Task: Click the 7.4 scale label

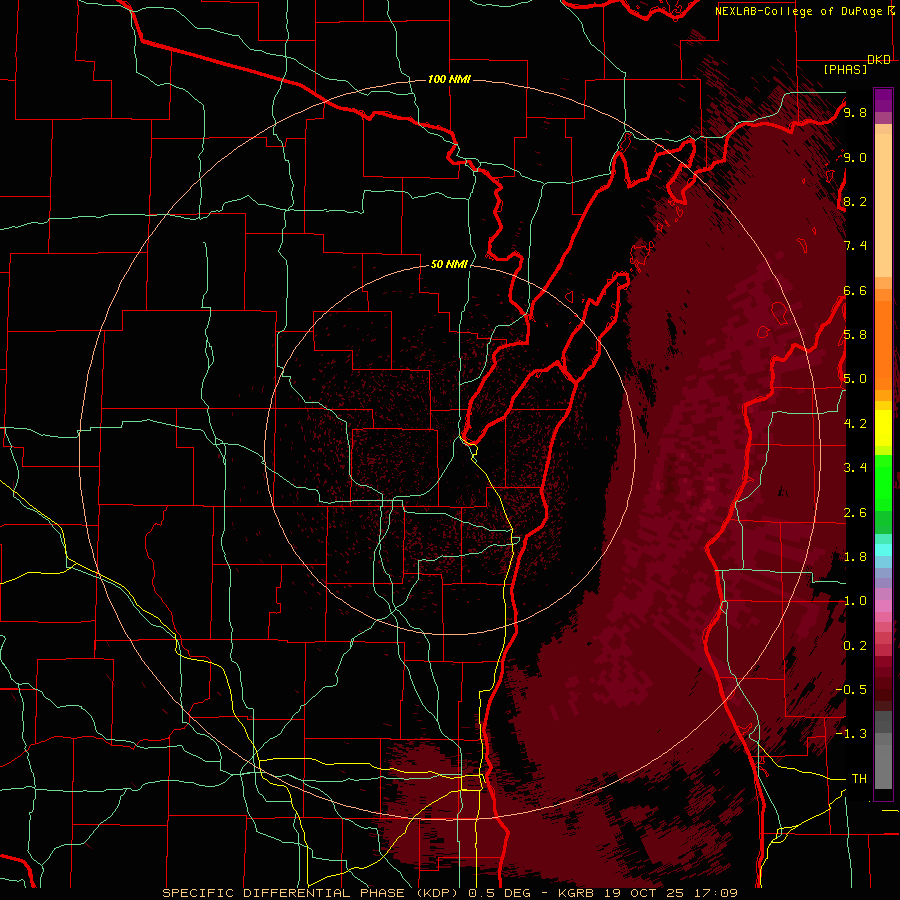Action: (855, 246)
